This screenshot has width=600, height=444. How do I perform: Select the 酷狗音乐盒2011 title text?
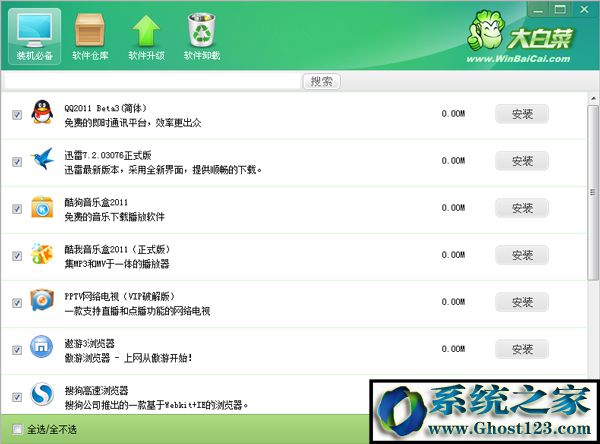coord(96,202)
